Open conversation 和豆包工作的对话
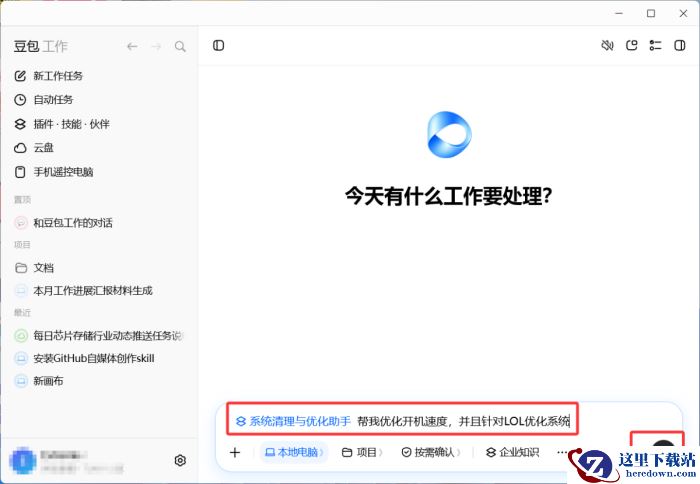700x484 pixels. (63, 223)
